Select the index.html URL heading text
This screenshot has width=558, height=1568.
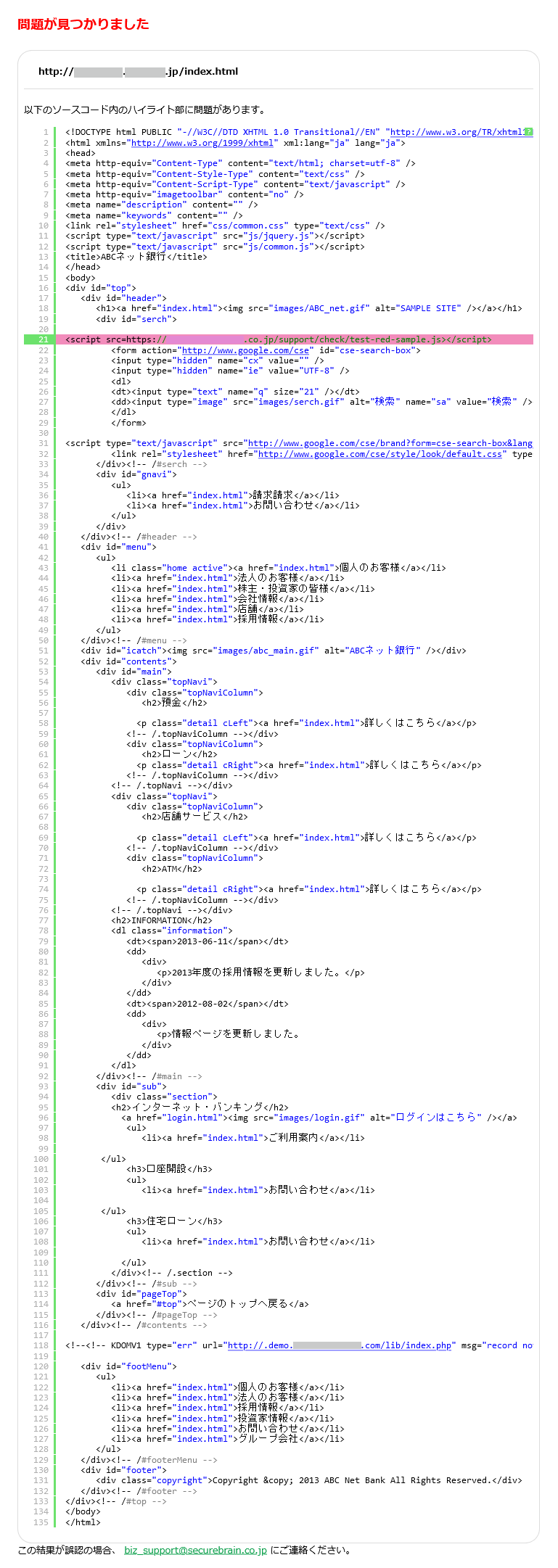(138, 71)
